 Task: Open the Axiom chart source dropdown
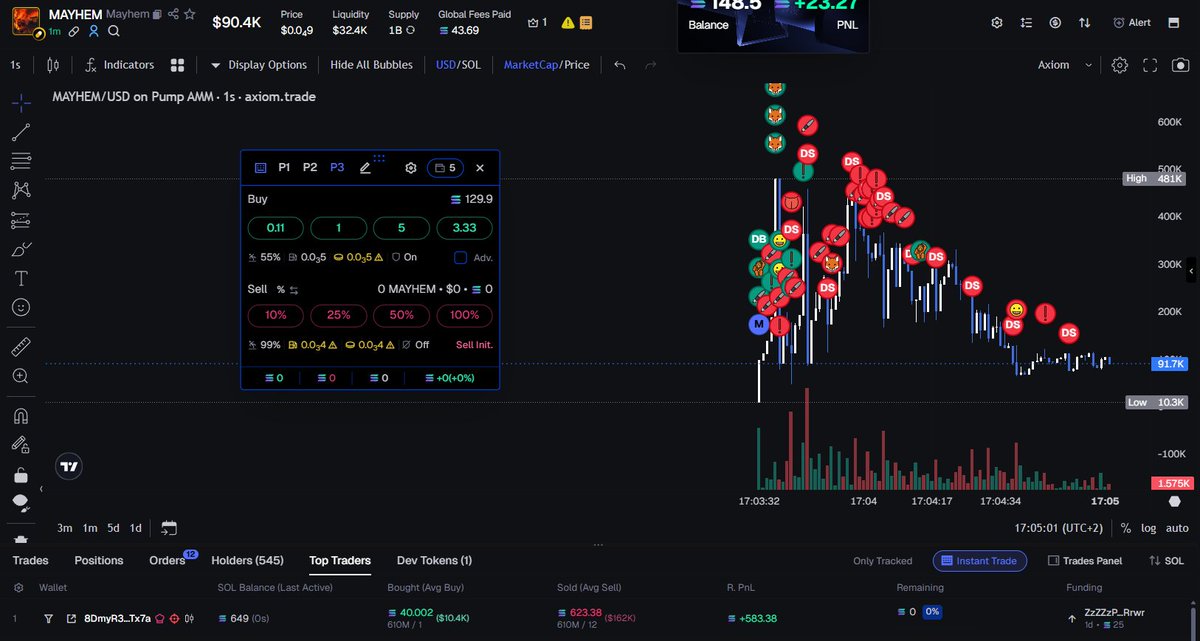tap(1066, 65)
